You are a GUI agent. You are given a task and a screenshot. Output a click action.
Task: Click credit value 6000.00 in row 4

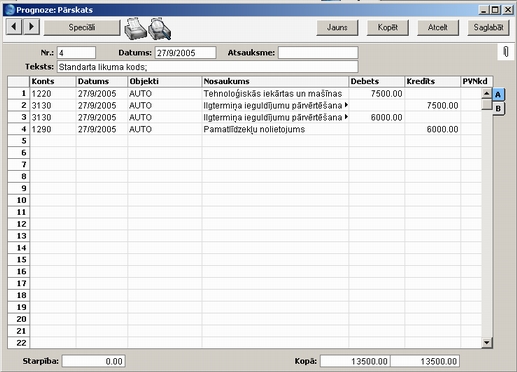[x=432, y=129]
